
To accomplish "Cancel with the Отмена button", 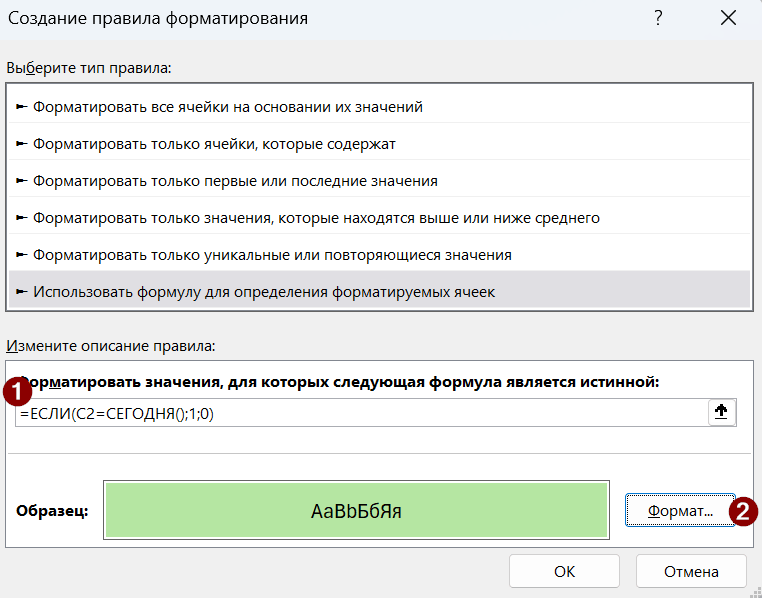I will (x=691, y=571).
